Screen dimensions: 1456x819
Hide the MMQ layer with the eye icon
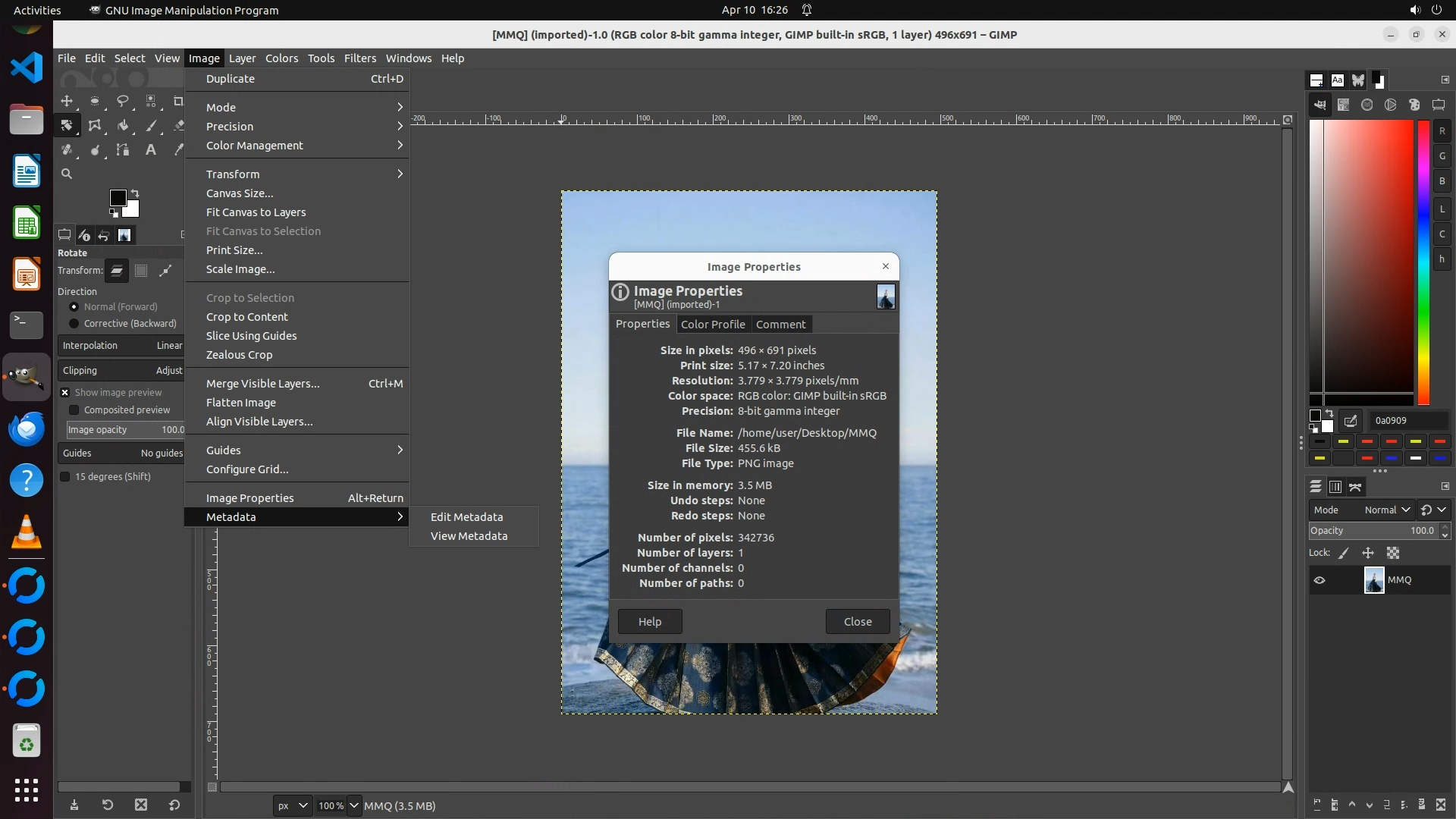coord(1319,580)
